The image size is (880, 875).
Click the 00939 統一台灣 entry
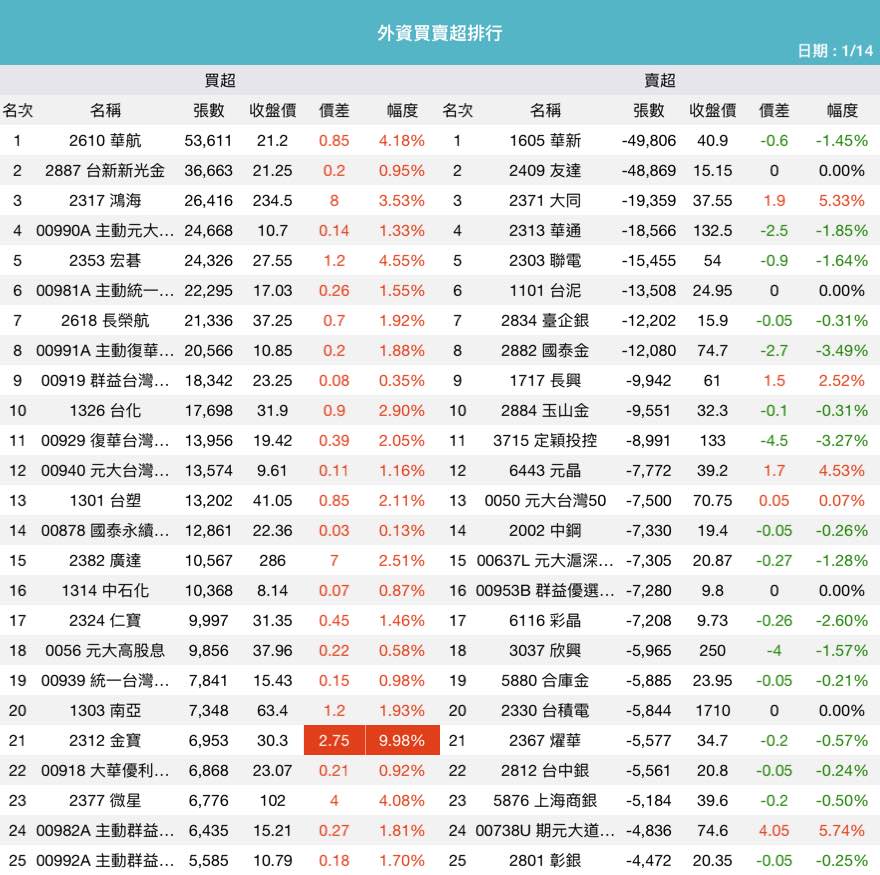tap(105, 681)
